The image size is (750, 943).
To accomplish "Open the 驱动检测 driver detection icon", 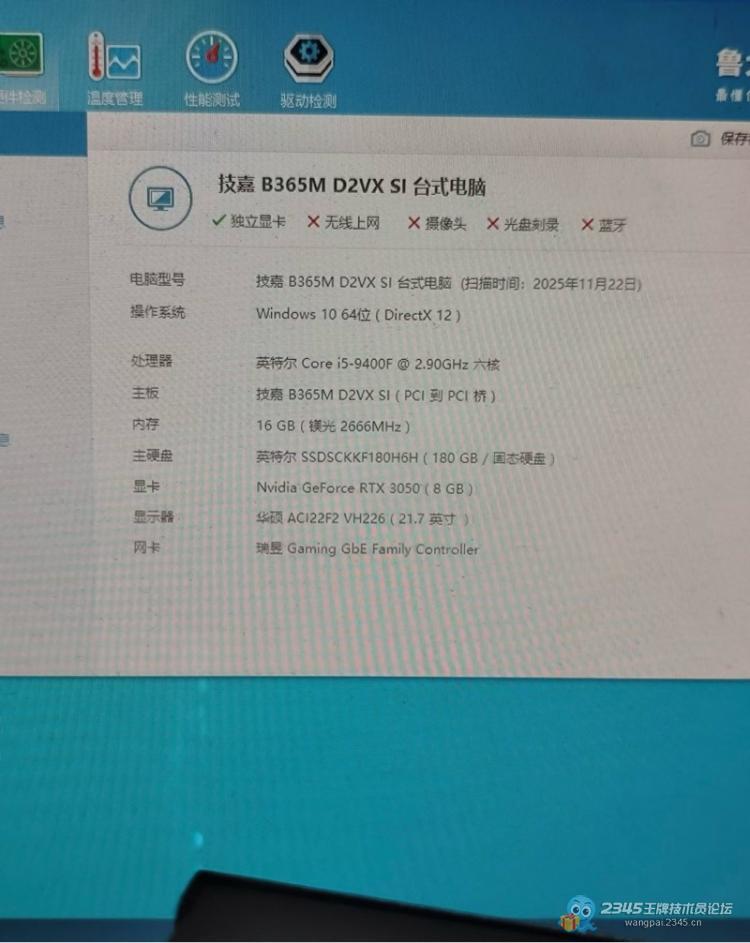I will pos(308,68).
